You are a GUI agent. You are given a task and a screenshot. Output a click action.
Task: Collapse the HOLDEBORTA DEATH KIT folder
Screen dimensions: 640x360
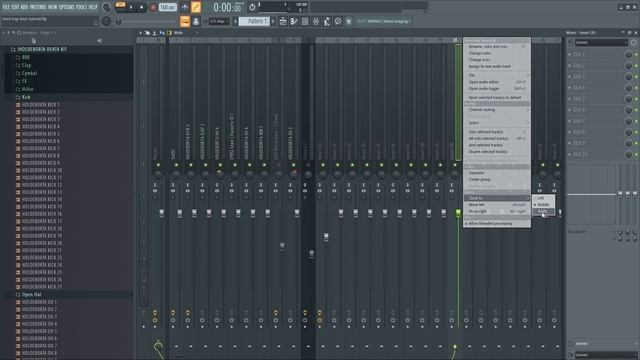pyautogui.click(x=39, y=49)
